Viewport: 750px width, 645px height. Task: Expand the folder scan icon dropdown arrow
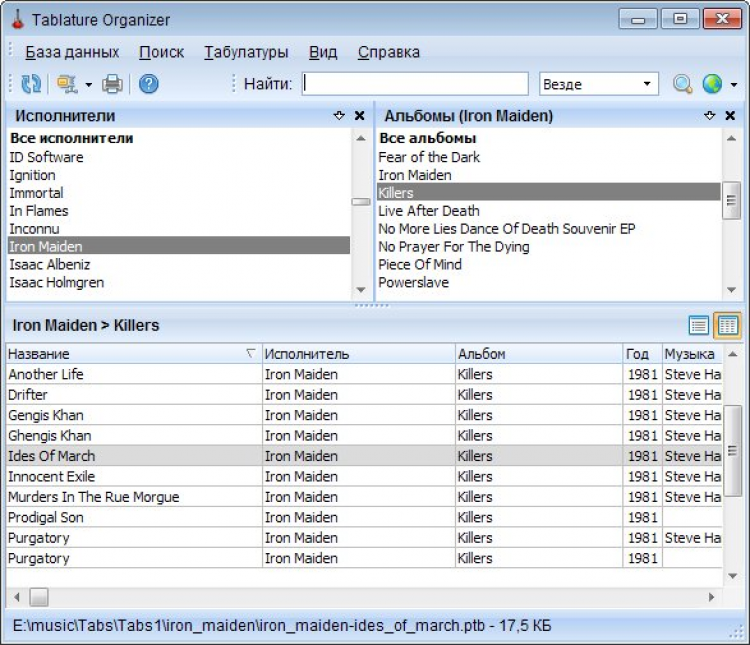[88, 85]
